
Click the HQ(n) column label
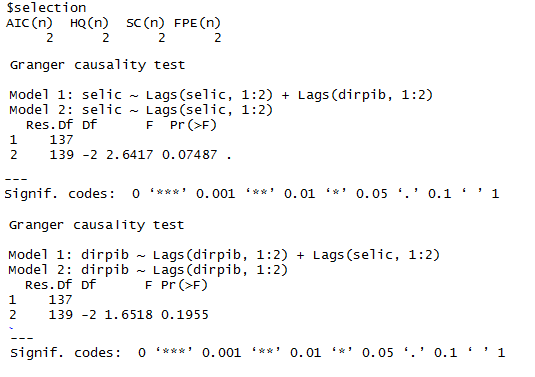click(89, 23)
